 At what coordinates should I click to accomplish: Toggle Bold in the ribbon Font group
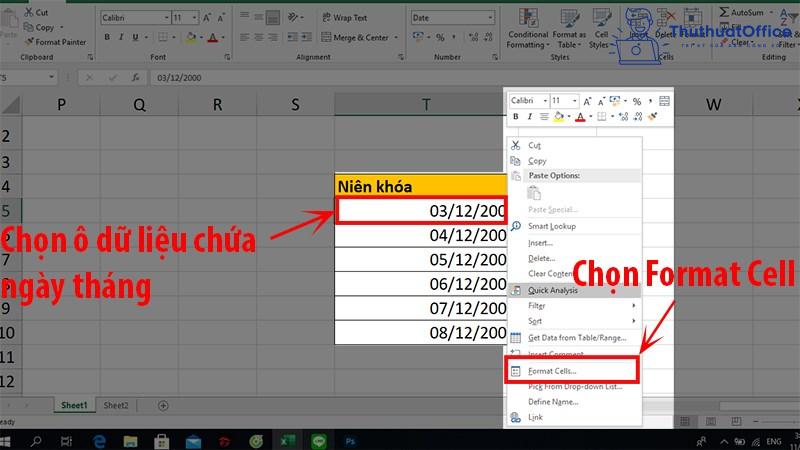[x=107, y=37]
